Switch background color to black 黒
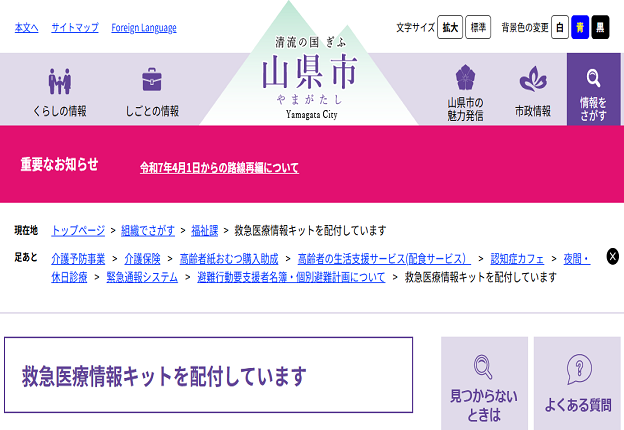Viewport: 624px width, 430px height. (x=600, y=28)
